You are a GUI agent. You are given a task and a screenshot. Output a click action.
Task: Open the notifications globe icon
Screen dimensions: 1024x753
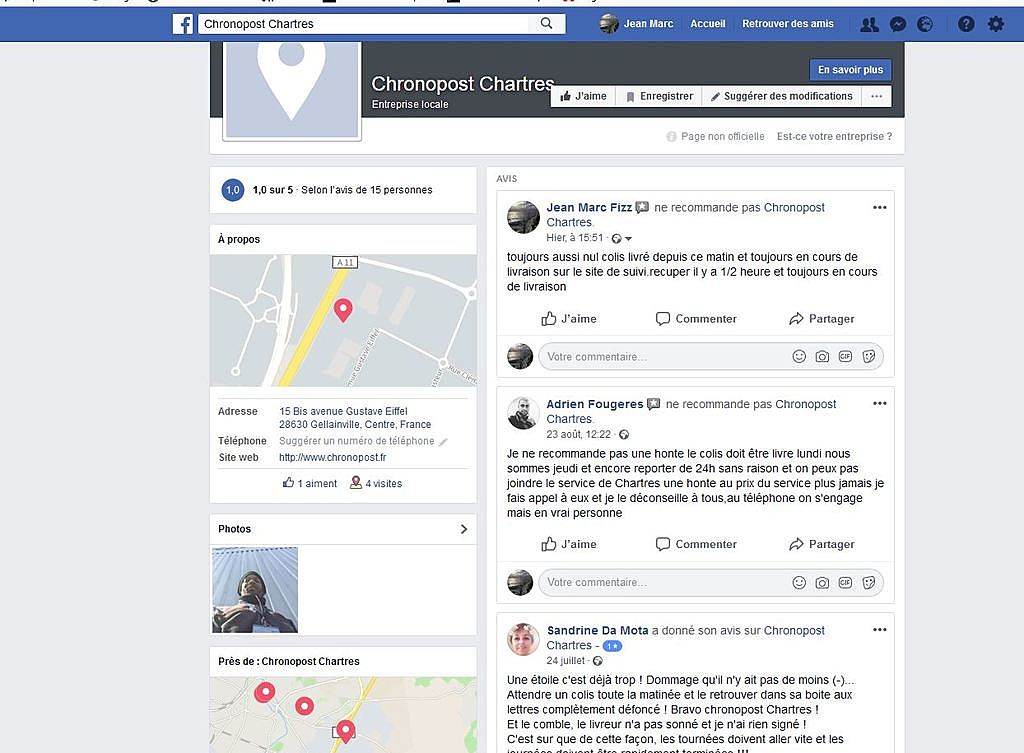pyautogui.click(x=925, y=25)
